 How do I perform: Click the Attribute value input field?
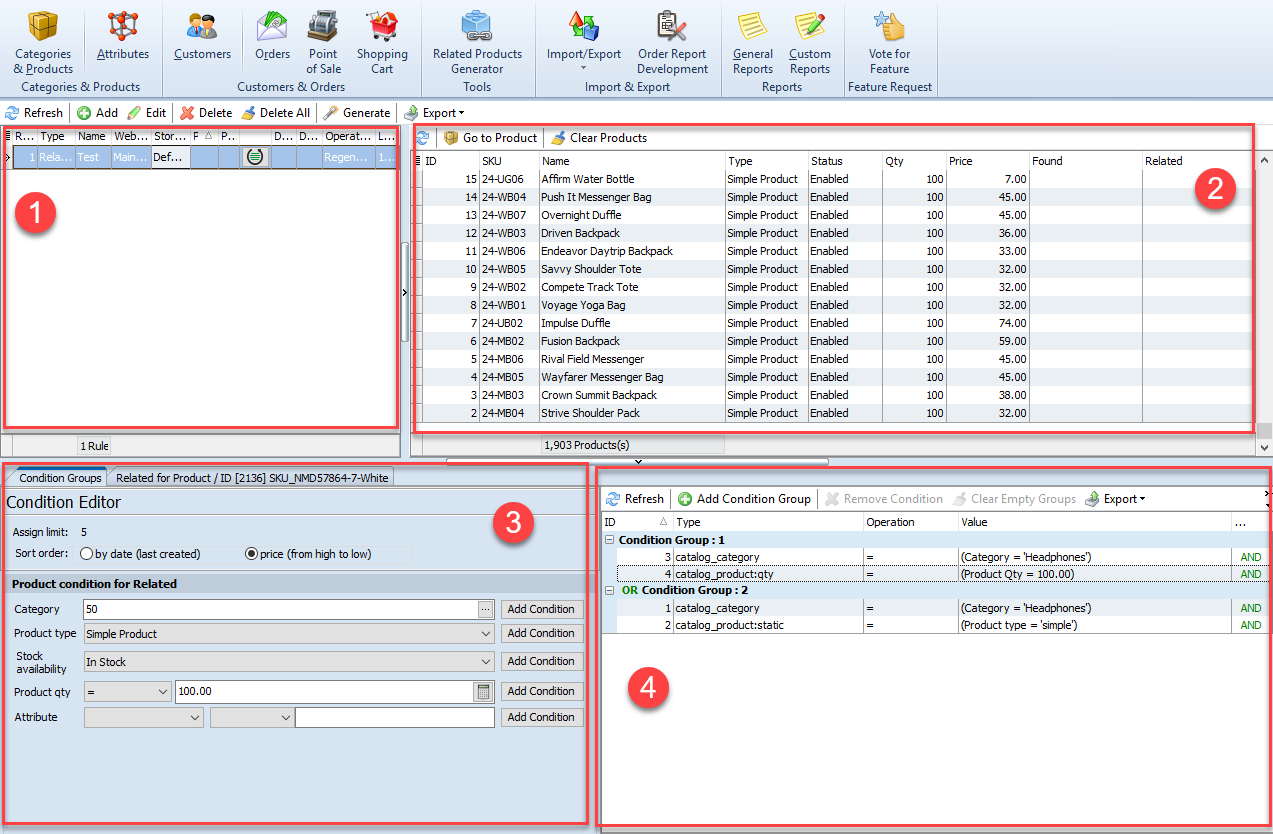click(x=395, y=717)
